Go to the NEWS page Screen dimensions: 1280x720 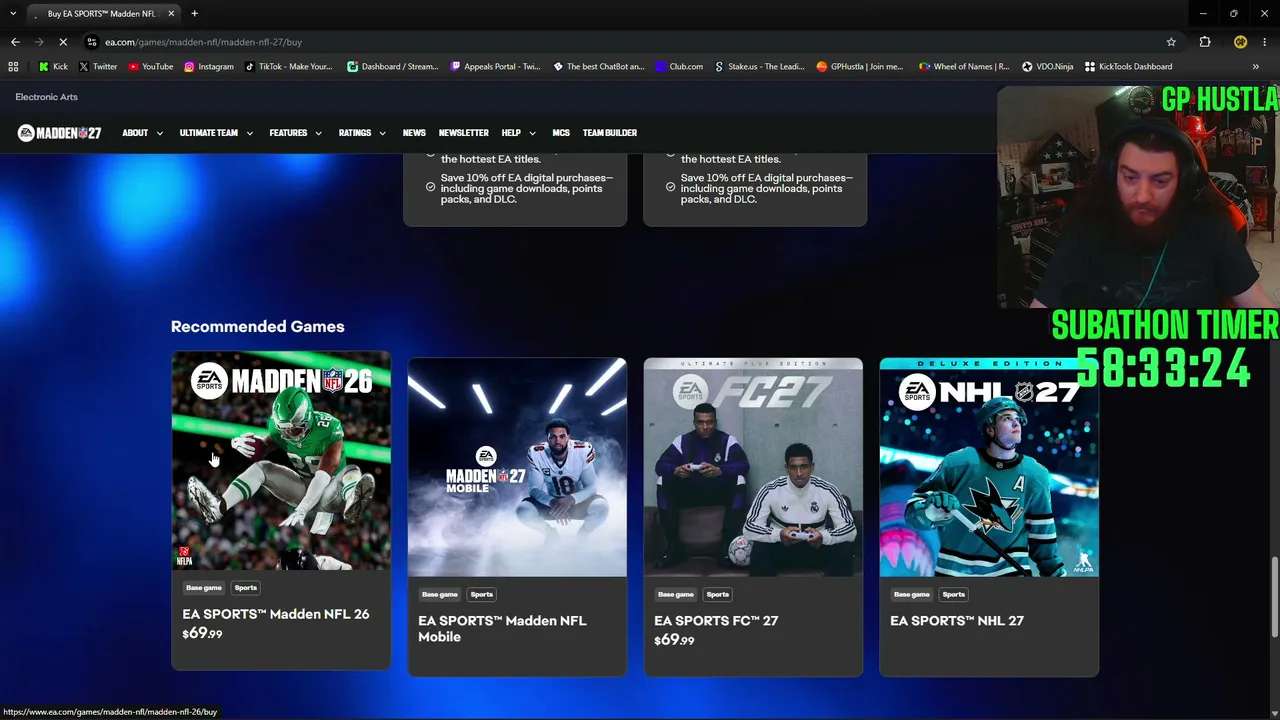pos(414,133)
